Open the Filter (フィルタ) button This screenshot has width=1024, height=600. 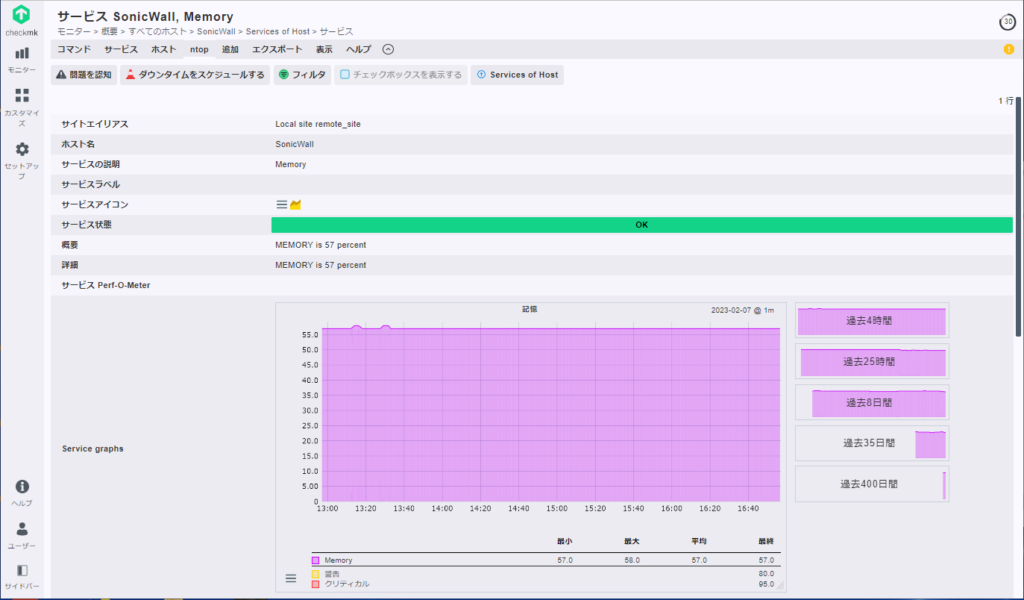[x=302, y=75]
